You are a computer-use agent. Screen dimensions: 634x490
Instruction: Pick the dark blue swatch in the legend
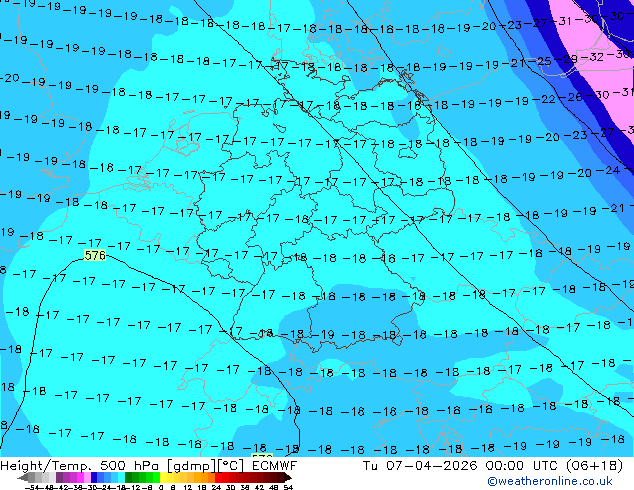(x=94, y=477)
